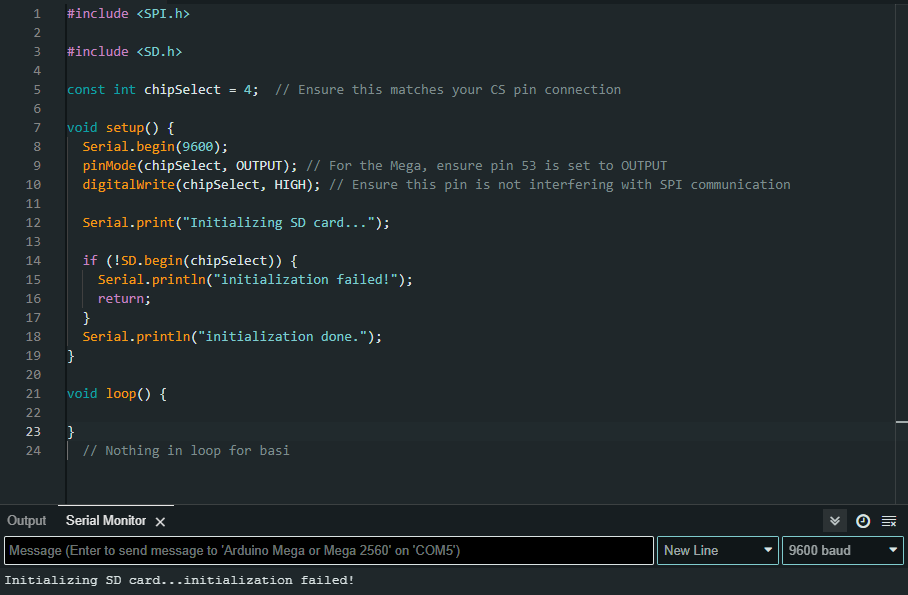
Task: Click line number 23 in the gutter
Action: [x=34, y=432]
